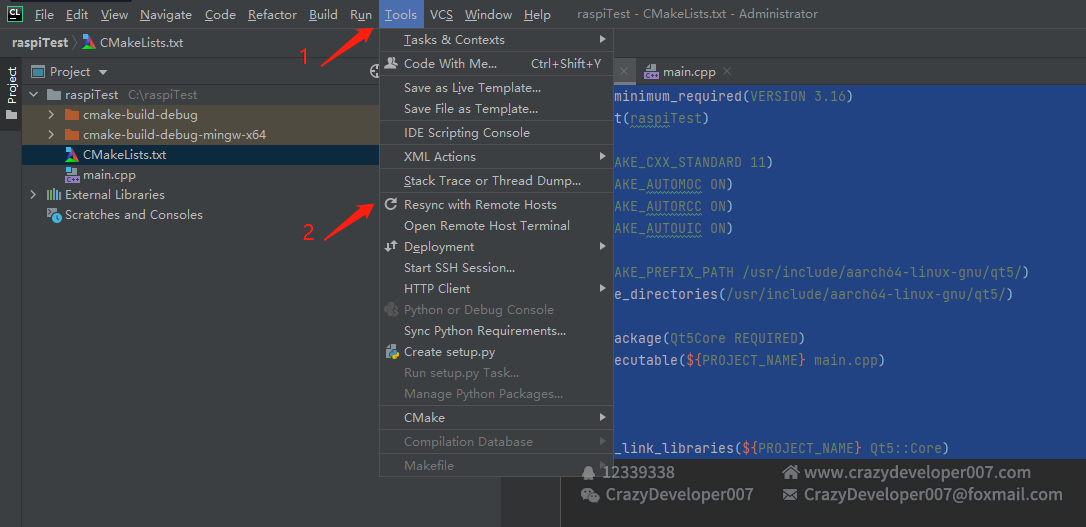Open the Refactor menu
Viewport: 1086px width, 527px height.
click(x=272, y=15)
